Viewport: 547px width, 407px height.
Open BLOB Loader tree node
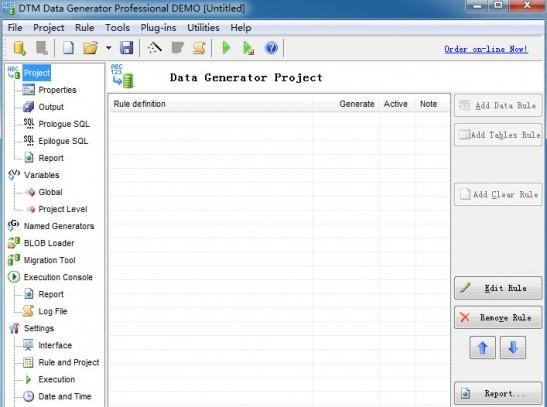pyautogui.click(x=49, y=243)
